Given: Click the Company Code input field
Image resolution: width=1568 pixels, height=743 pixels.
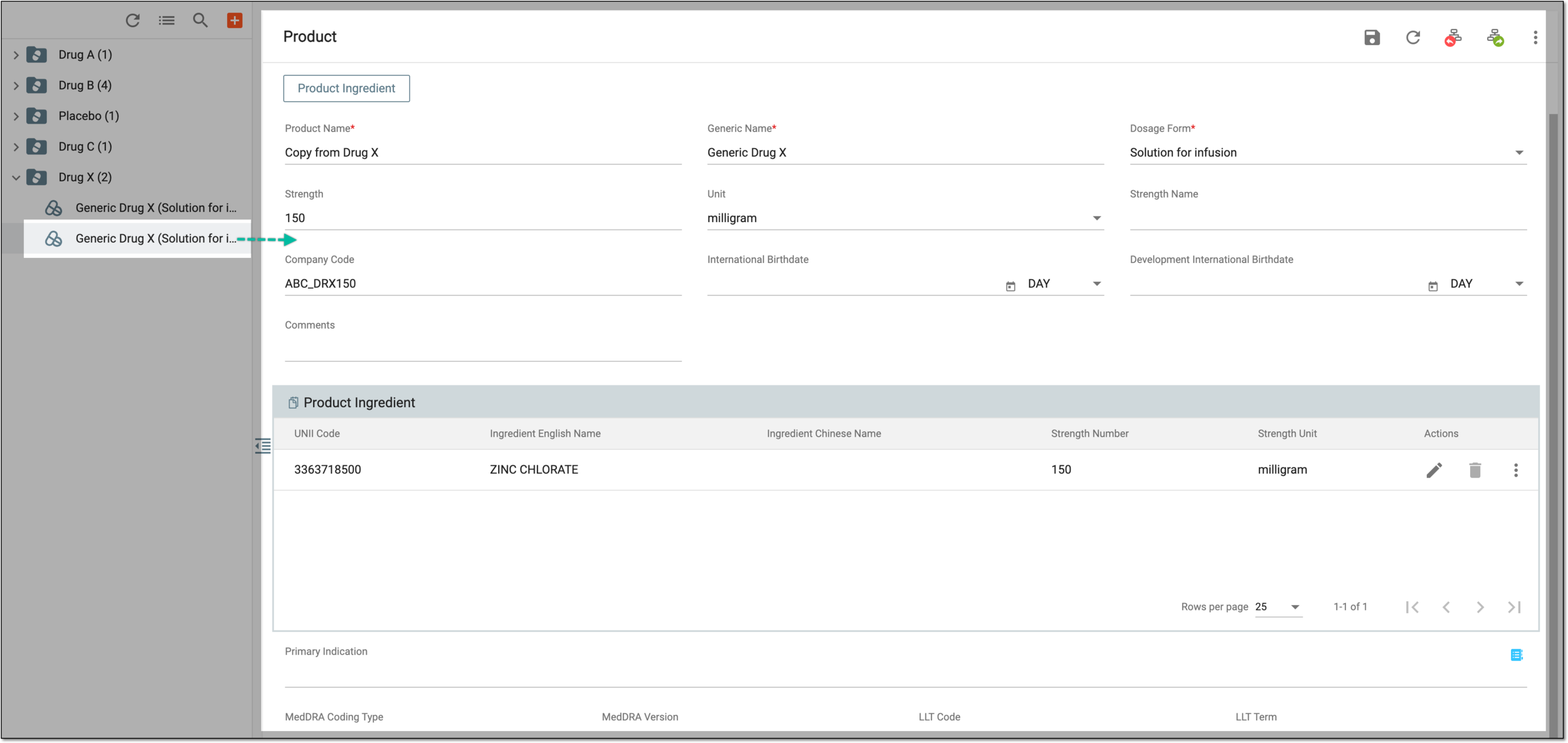Looking at the screenshot, I should [483, 284].
